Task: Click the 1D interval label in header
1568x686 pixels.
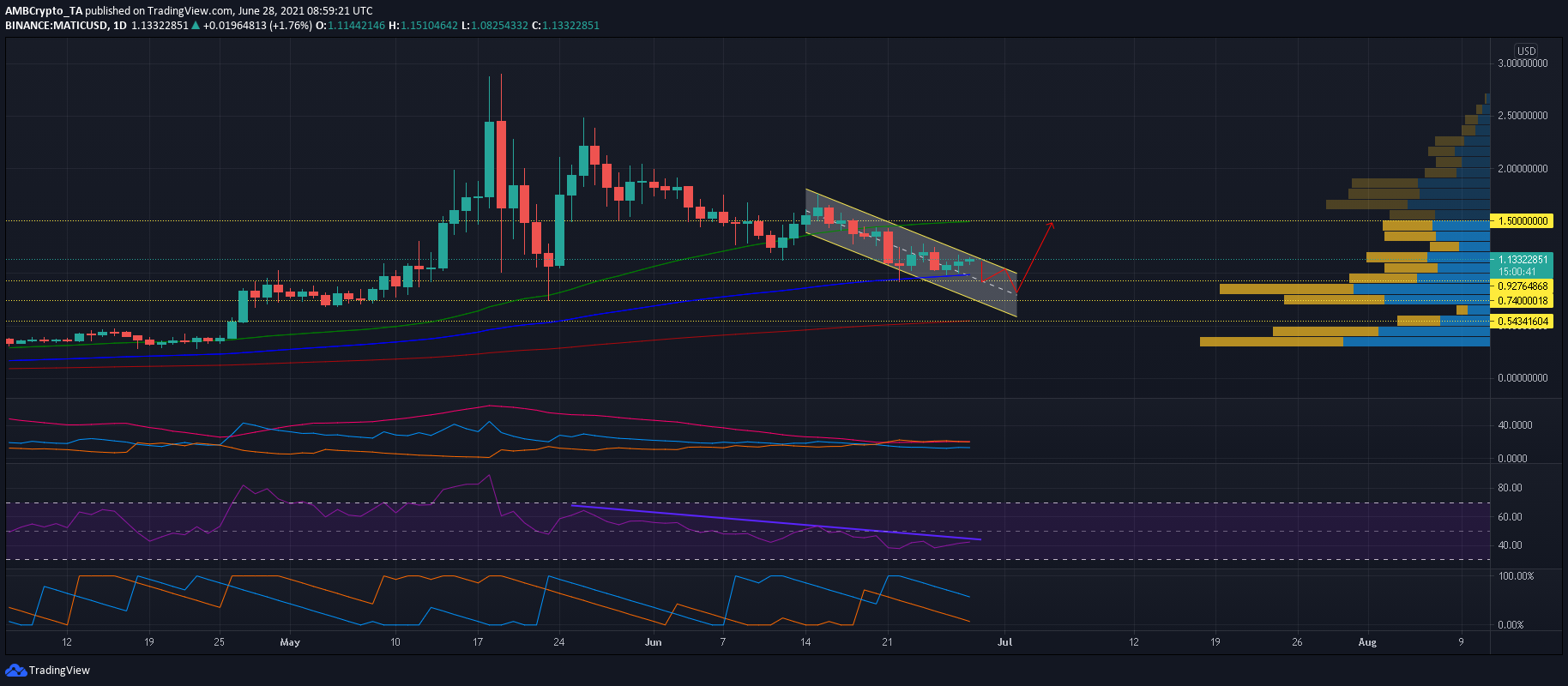Action: point(120,26)
